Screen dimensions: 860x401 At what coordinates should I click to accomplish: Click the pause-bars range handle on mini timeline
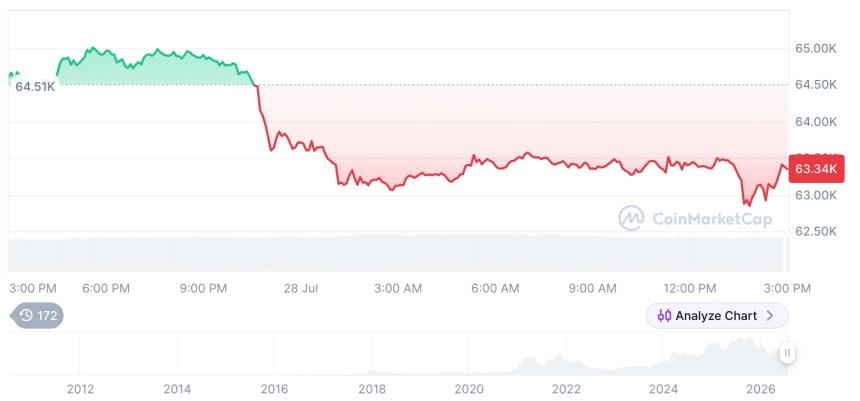pyautogui.click(x=787, y=353)
